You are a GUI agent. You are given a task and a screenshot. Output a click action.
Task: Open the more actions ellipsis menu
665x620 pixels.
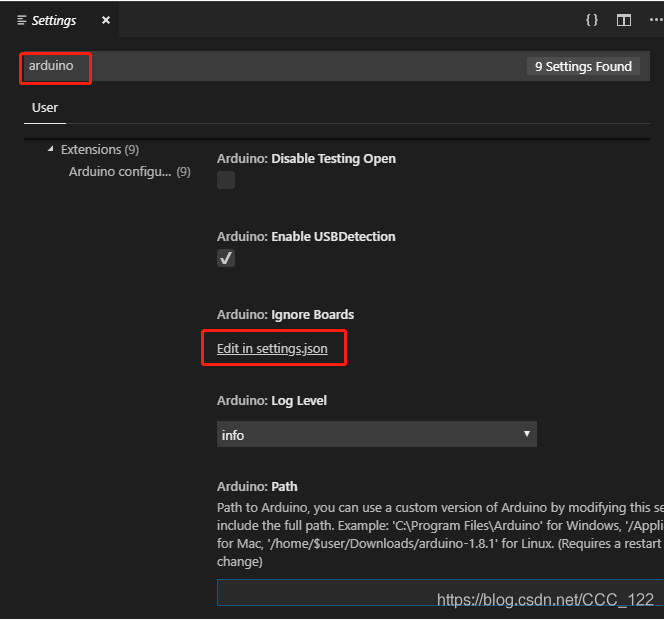coord(656,20)
